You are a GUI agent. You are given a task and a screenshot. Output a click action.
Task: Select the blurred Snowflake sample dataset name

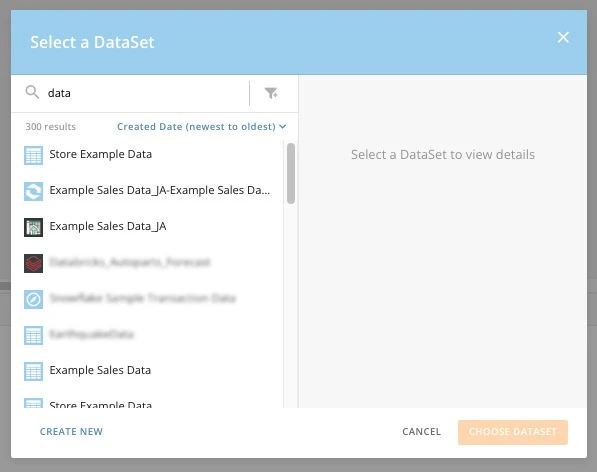click(143, 298)
